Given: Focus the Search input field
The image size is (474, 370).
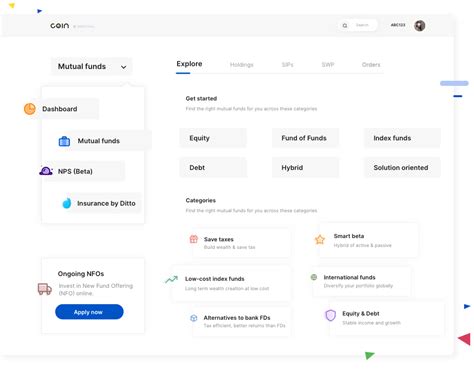Looking at the screenshot, I should coord(362,25).
